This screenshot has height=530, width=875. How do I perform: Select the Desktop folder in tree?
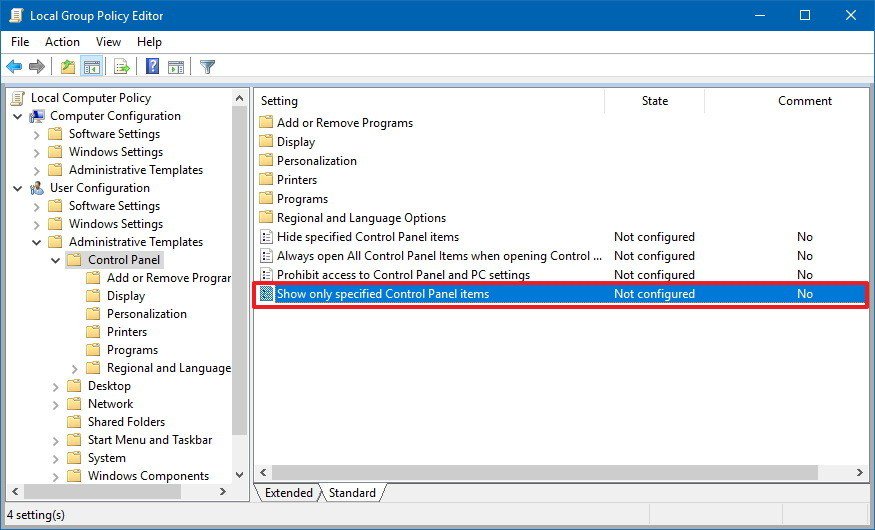pyautogui.click(x=109, y=386)
